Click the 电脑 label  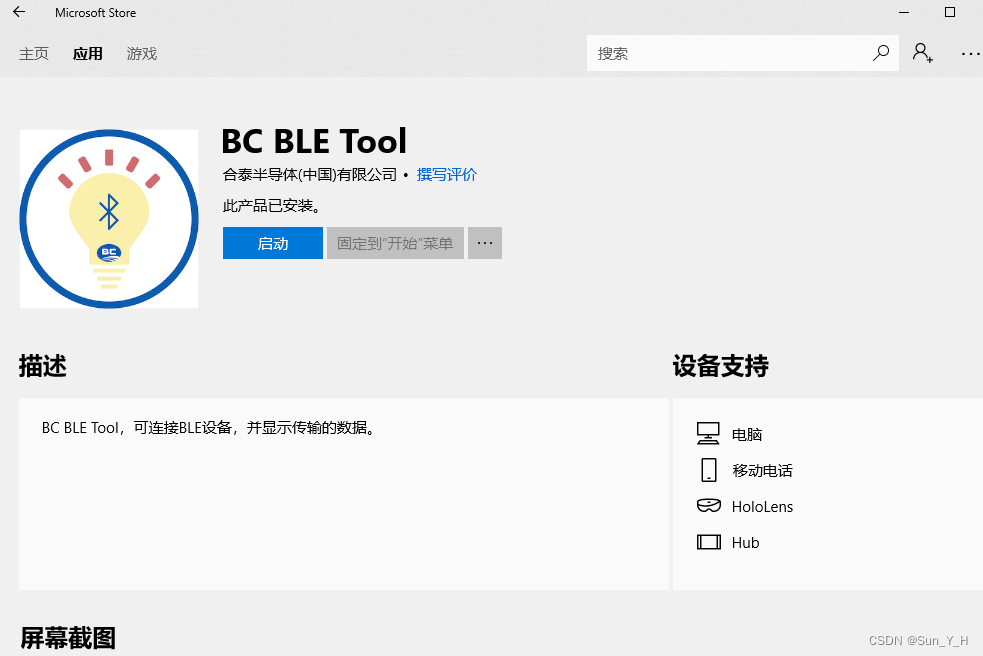click(x=747, y=434)
